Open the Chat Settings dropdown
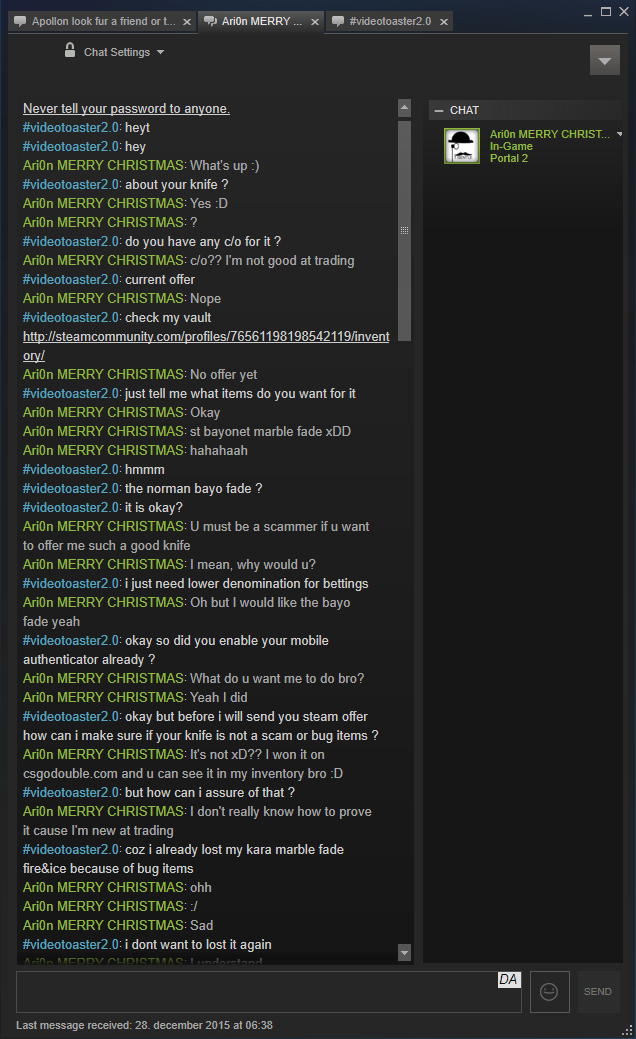The image size is (636, 1039). click(x=124, y=52)
